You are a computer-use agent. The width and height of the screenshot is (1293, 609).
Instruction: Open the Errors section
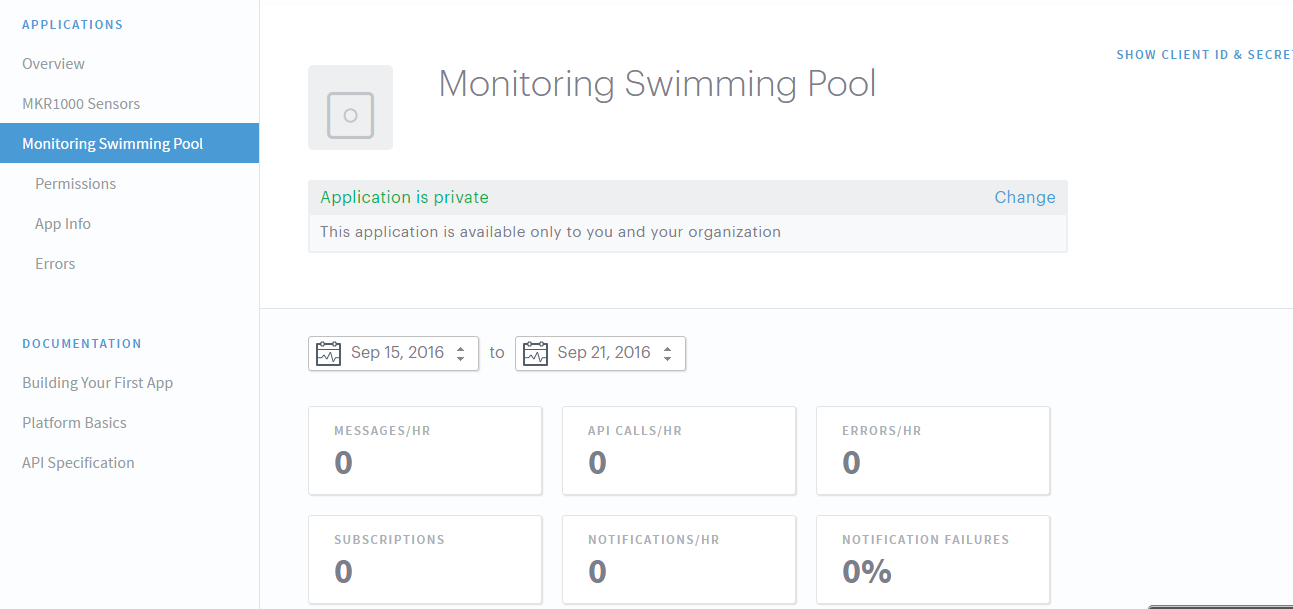point(55,263)
